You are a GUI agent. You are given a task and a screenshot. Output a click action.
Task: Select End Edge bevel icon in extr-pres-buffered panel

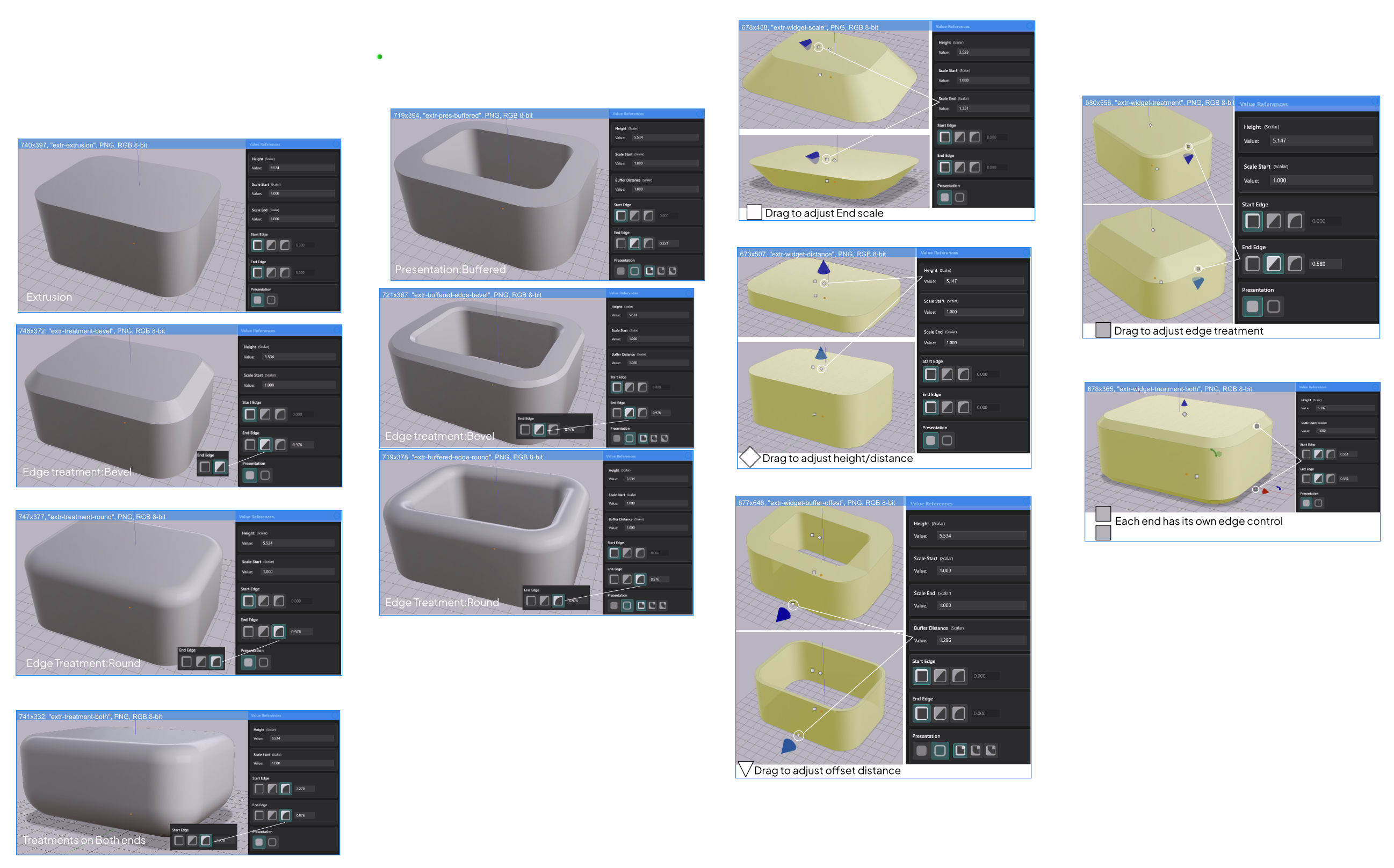[634, 243]
